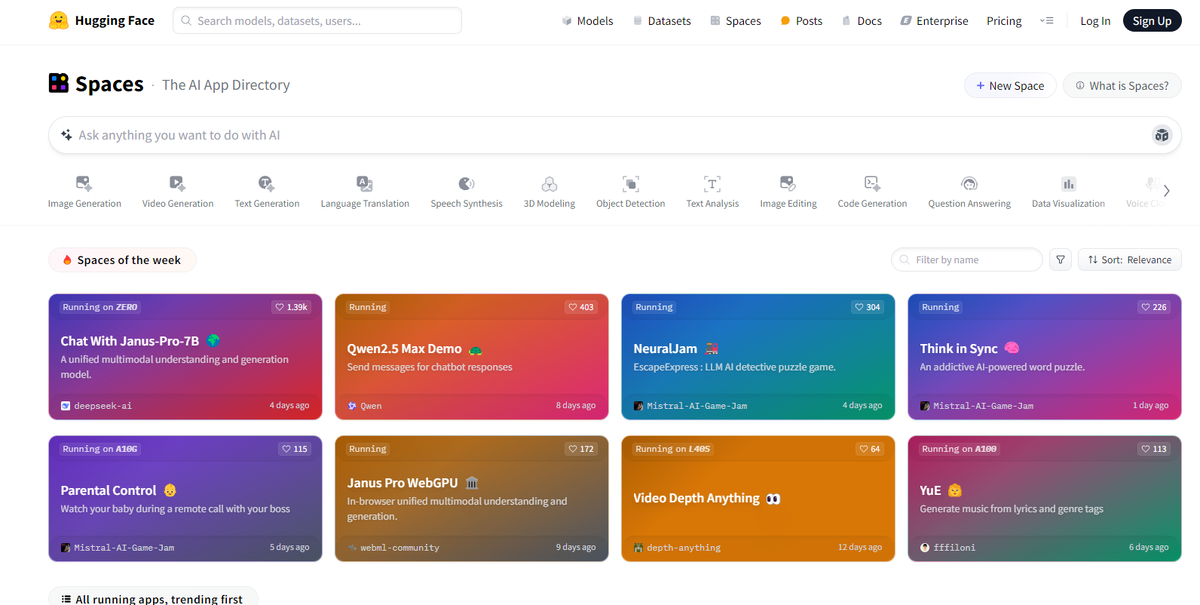1200x605 pixels.
Task: Select the Image Editing category icon
Action: point(788,184)
